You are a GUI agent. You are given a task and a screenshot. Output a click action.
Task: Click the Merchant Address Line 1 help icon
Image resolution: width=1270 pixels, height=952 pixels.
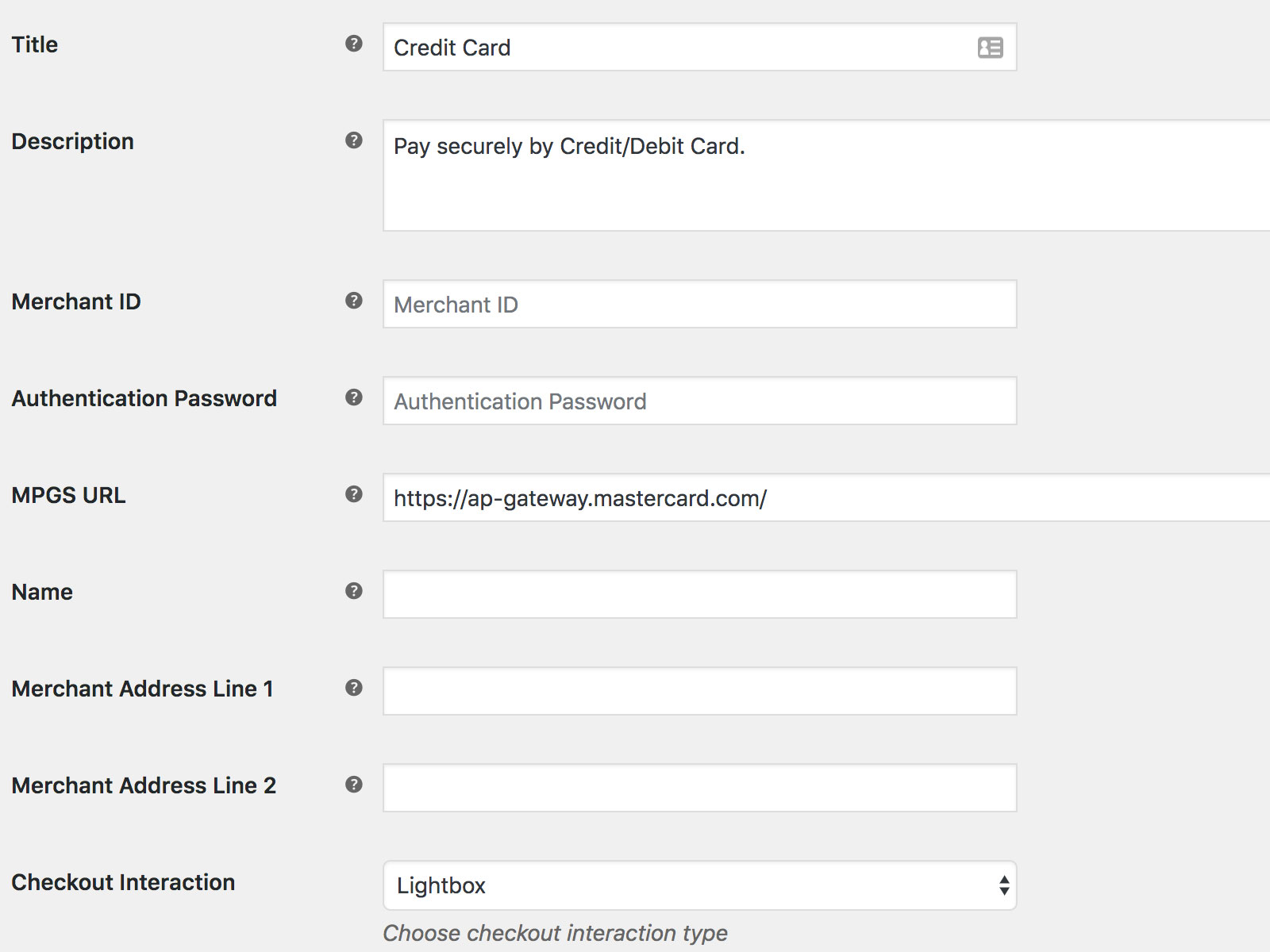[354, 688]
